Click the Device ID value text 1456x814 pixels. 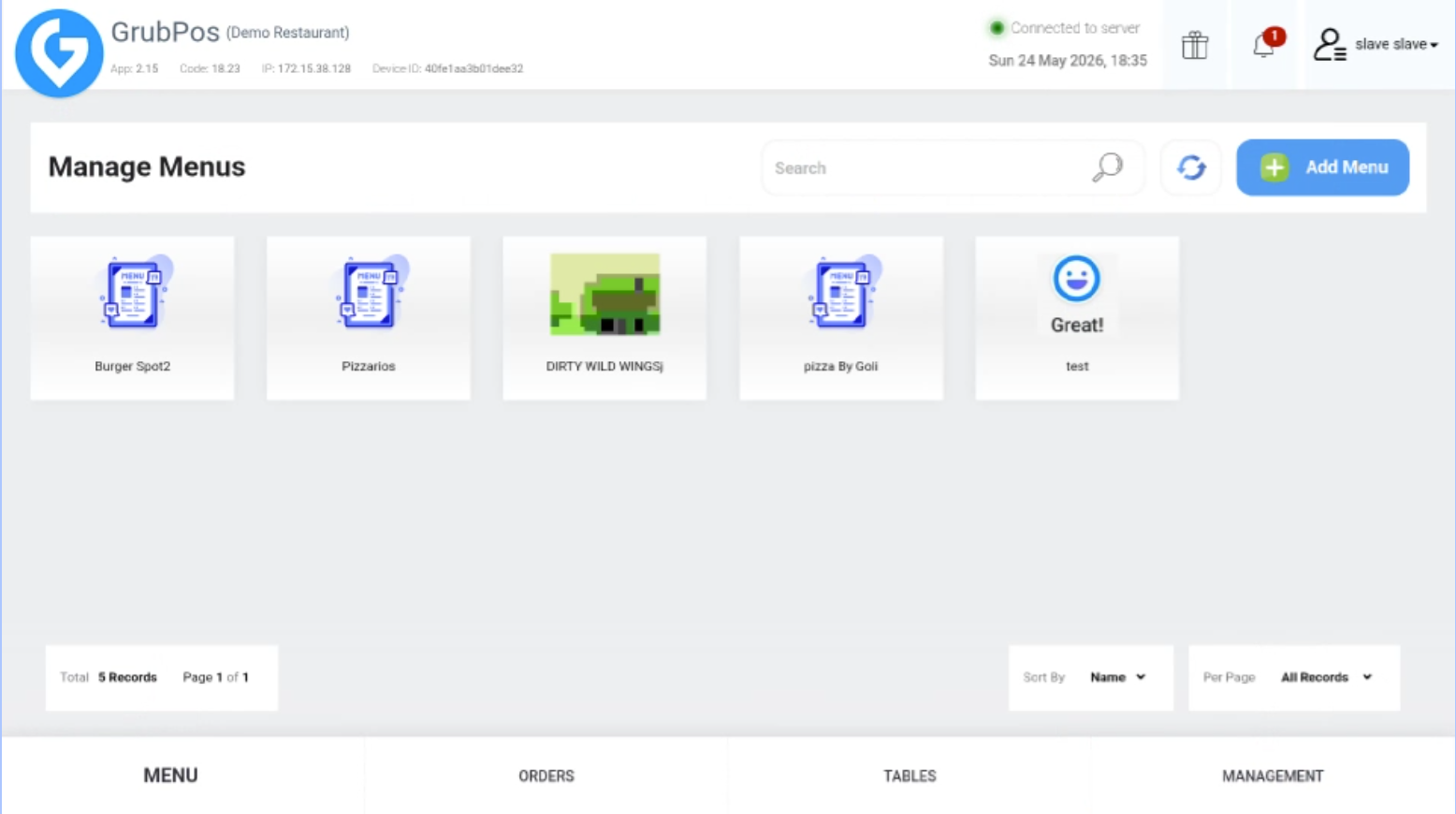click(x=473, y=68)
